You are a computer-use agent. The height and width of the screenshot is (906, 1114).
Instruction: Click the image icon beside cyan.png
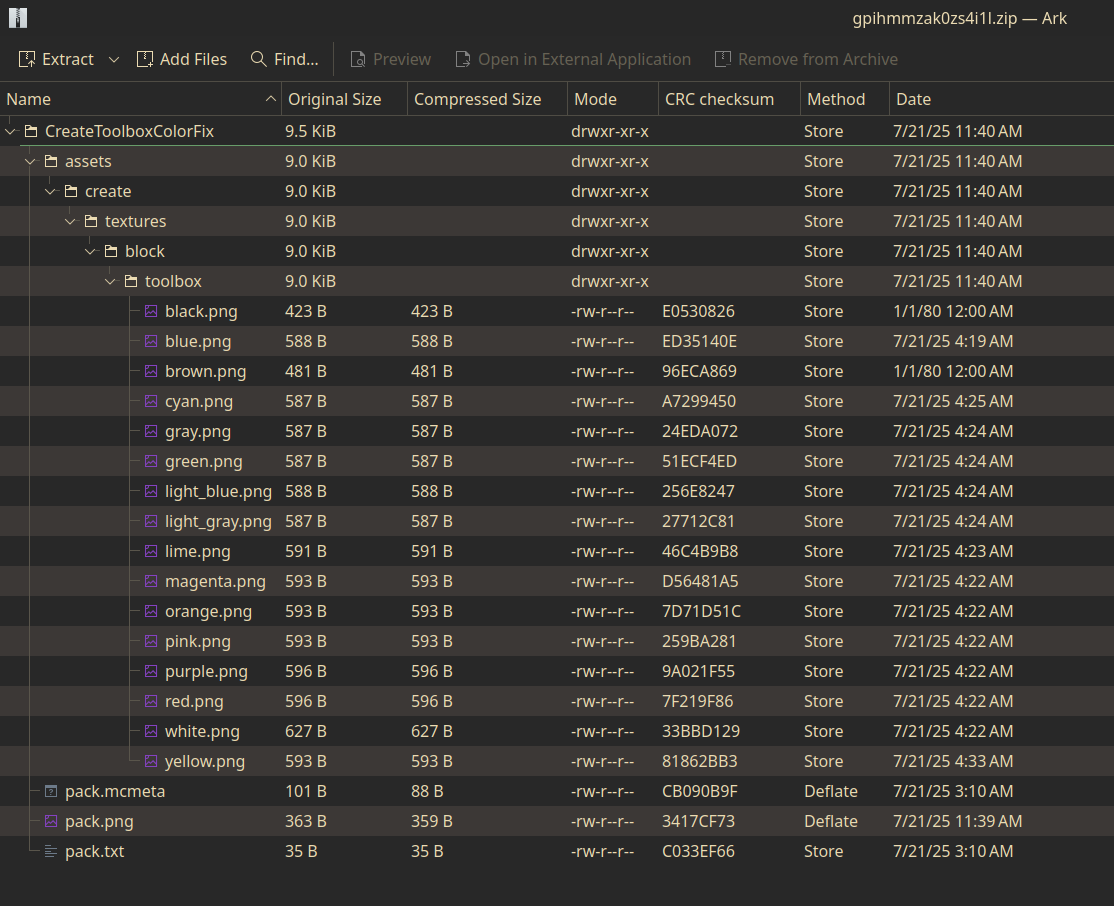(x=151, y=401)
